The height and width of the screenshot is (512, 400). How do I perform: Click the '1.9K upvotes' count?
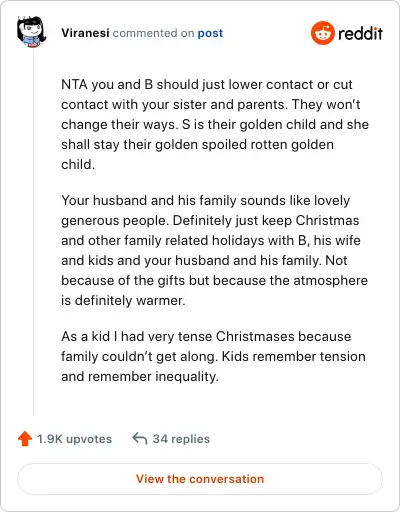pyautogui.click(x=74, y=439)
